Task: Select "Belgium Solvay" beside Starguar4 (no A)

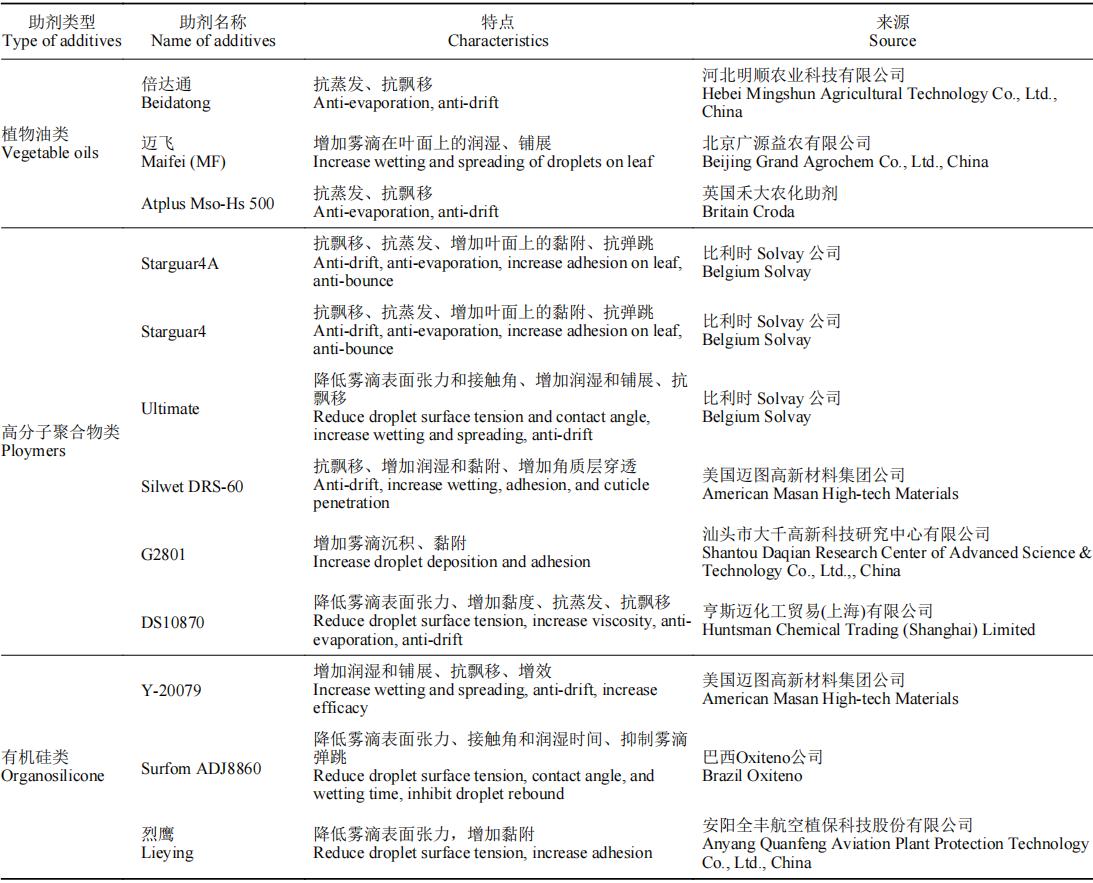Action: coord(756,340)
